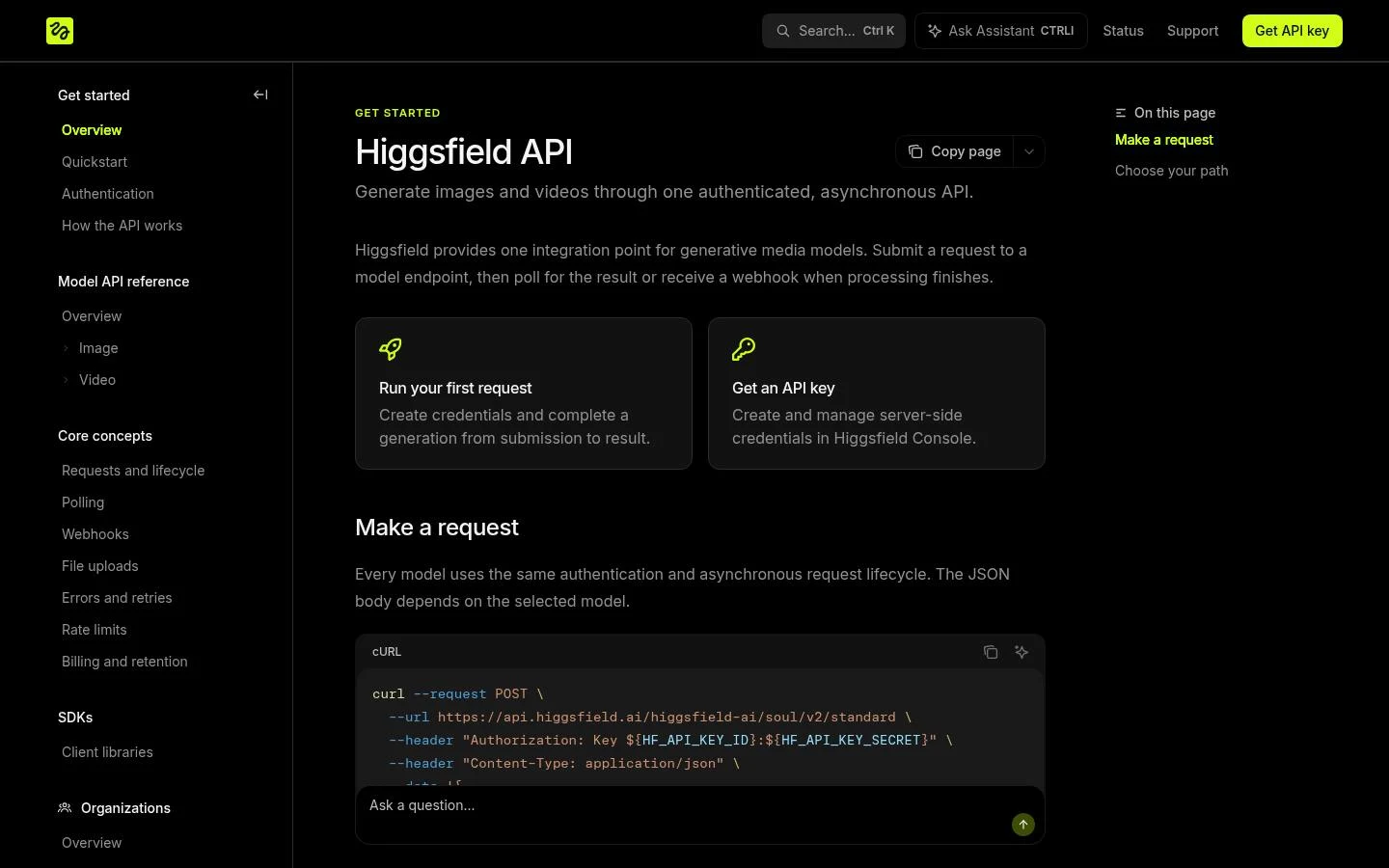Select Overview under Get started
1389x868 pixels.
92,130
